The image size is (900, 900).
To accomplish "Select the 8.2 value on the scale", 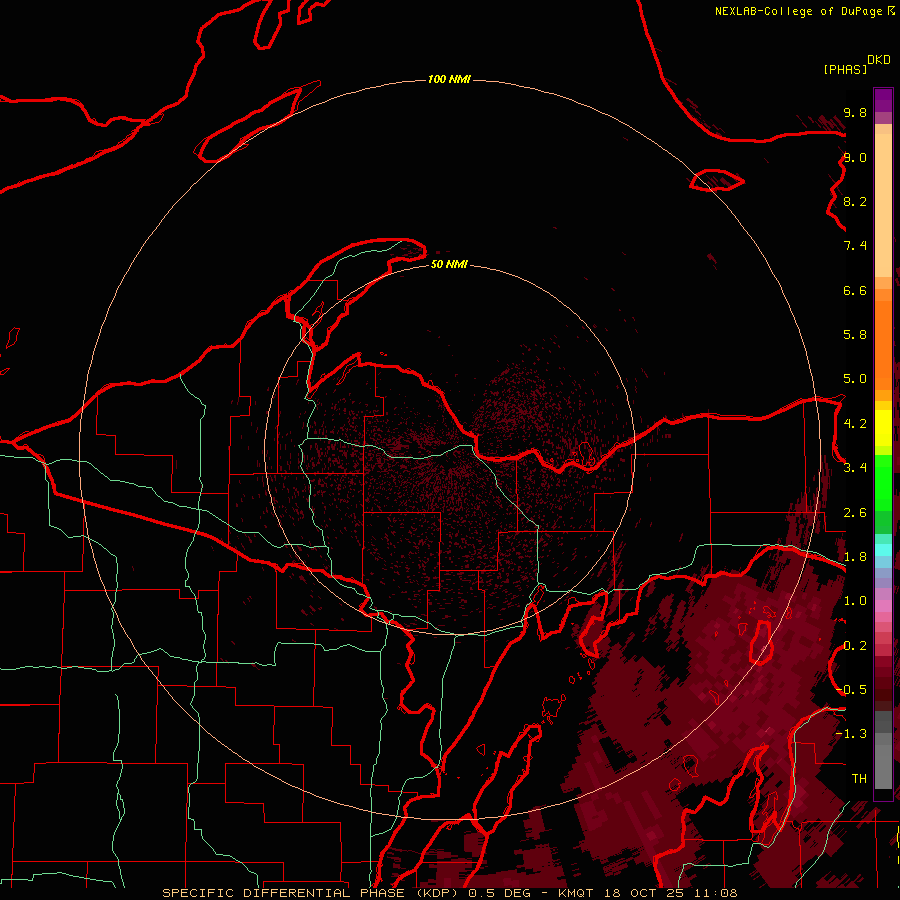I will 855,201.
